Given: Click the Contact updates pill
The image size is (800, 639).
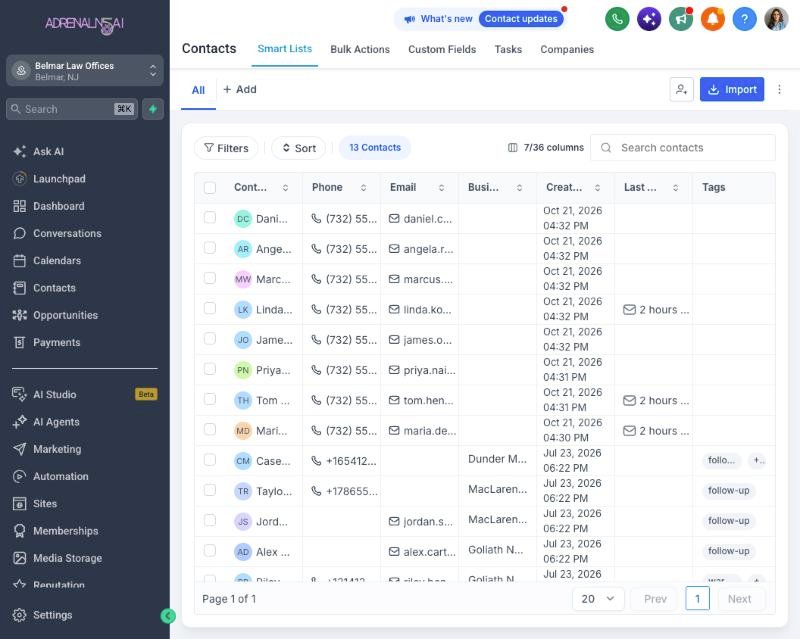Looking at the screenshot, I should [x=521, y=19].
